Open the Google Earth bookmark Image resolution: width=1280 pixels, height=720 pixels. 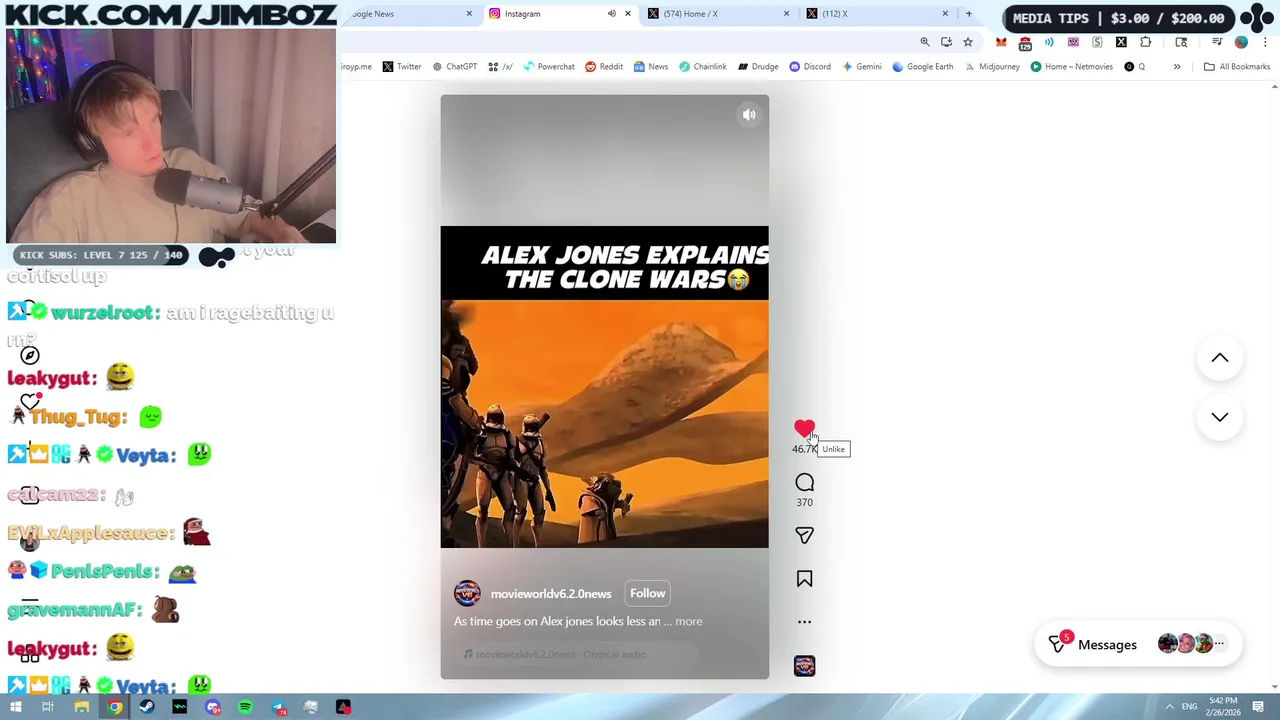pyautogui.click(x=923, y=67)
